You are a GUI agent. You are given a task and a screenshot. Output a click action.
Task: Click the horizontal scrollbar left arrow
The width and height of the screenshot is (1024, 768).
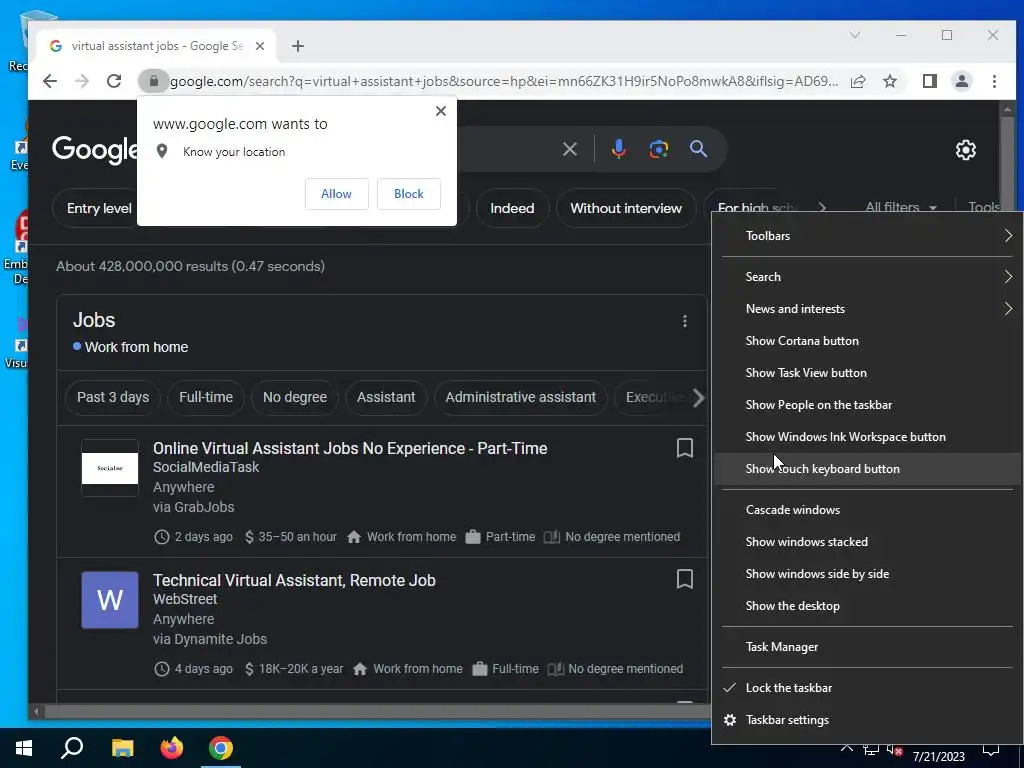(36, 711)
